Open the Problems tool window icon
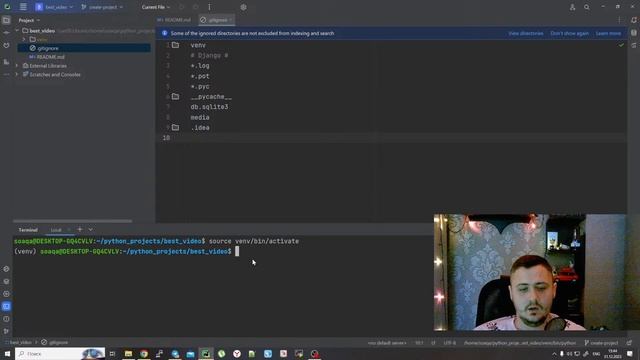 (6, 319)
